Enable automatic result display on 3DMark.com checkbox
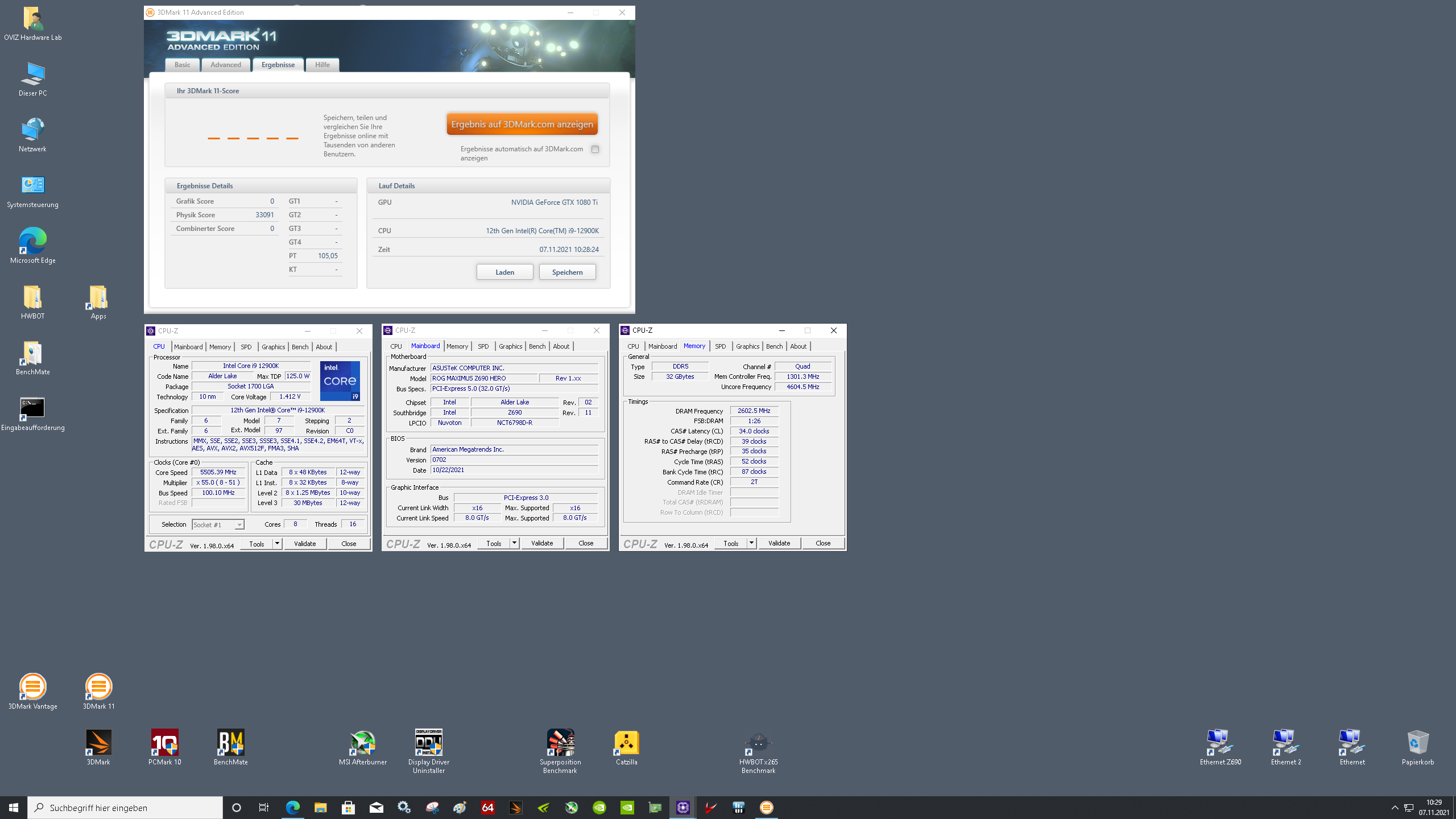Screen dimensions: 1456x819 [595, 150]
